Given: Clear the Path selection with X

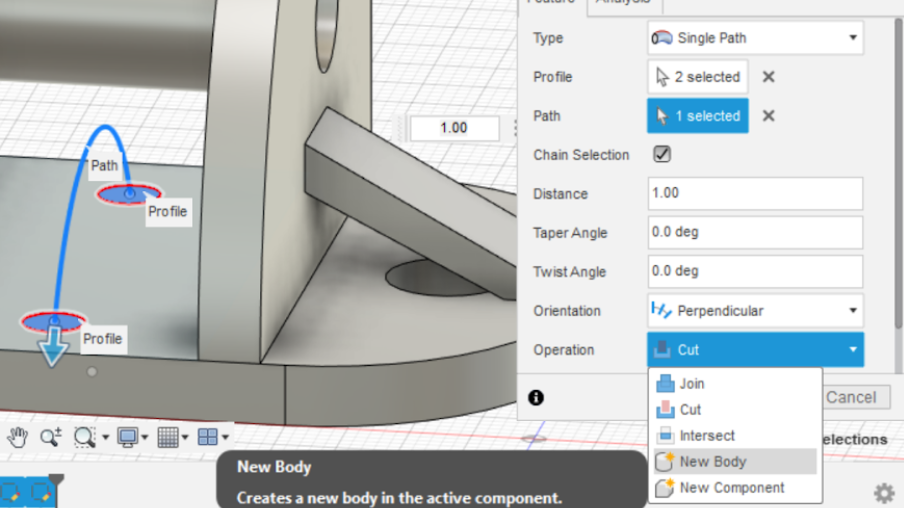Looking at the screenshot, I should pos(768,116).
